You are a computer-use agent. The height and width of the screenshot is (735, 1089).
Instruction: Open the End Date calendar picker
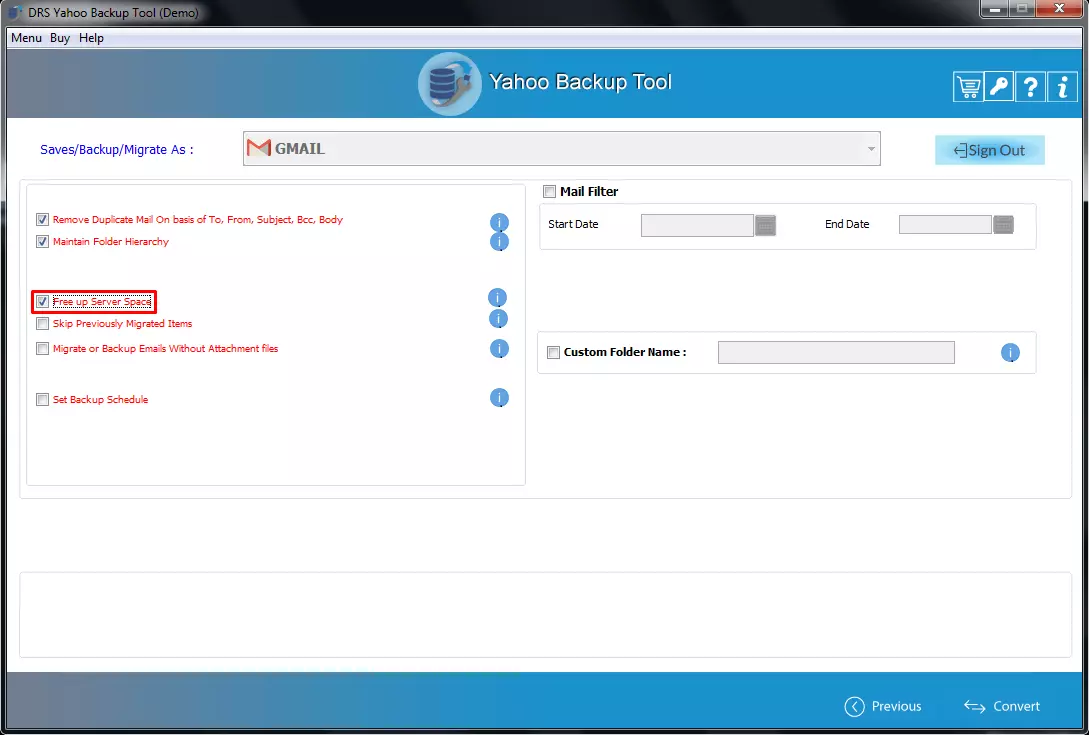(x=1004, y=224)
